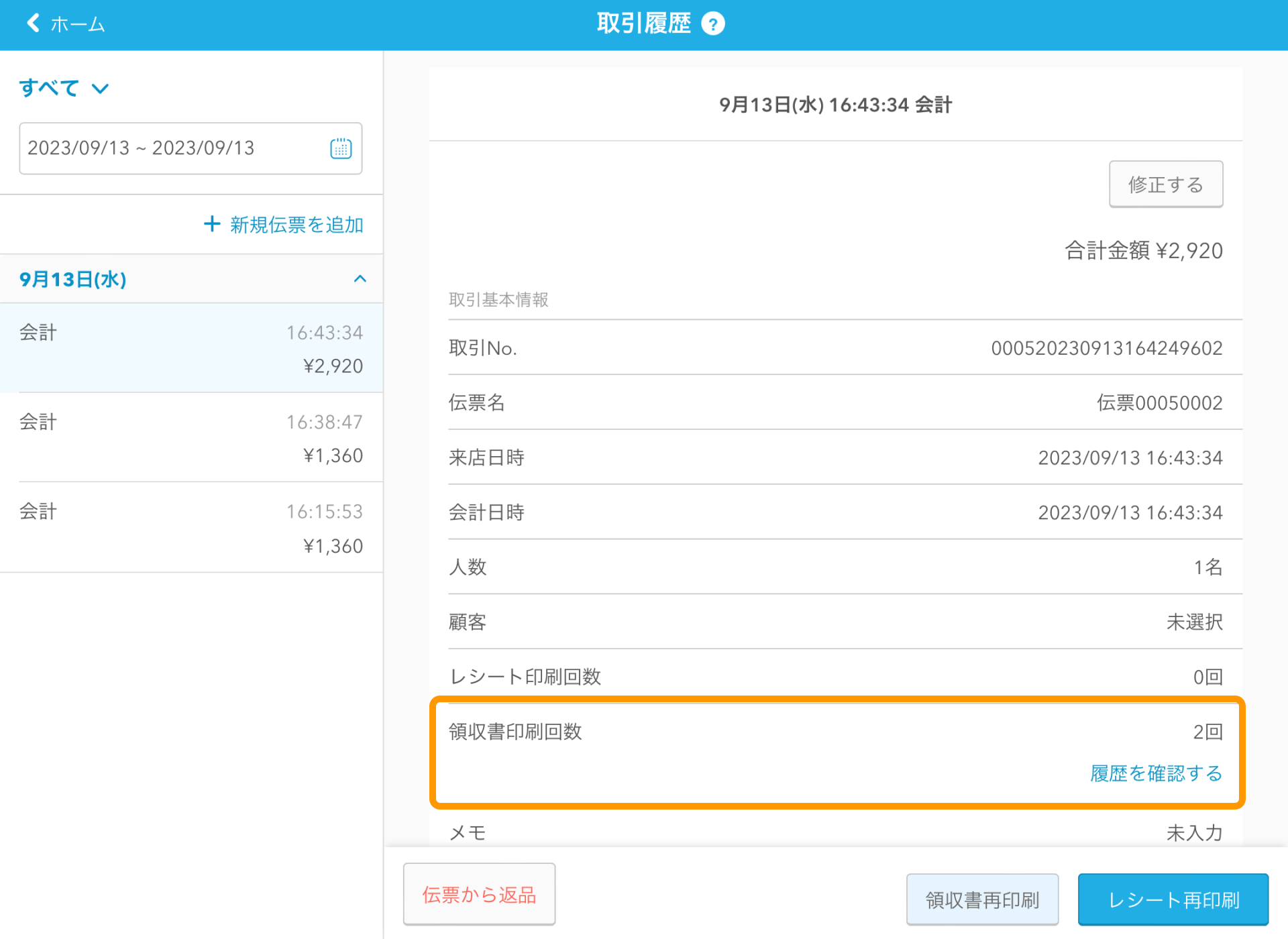Click the ホーム label in the header
Image resolution: width=1288 pixels, height=939 pixels.
point(76,23)
